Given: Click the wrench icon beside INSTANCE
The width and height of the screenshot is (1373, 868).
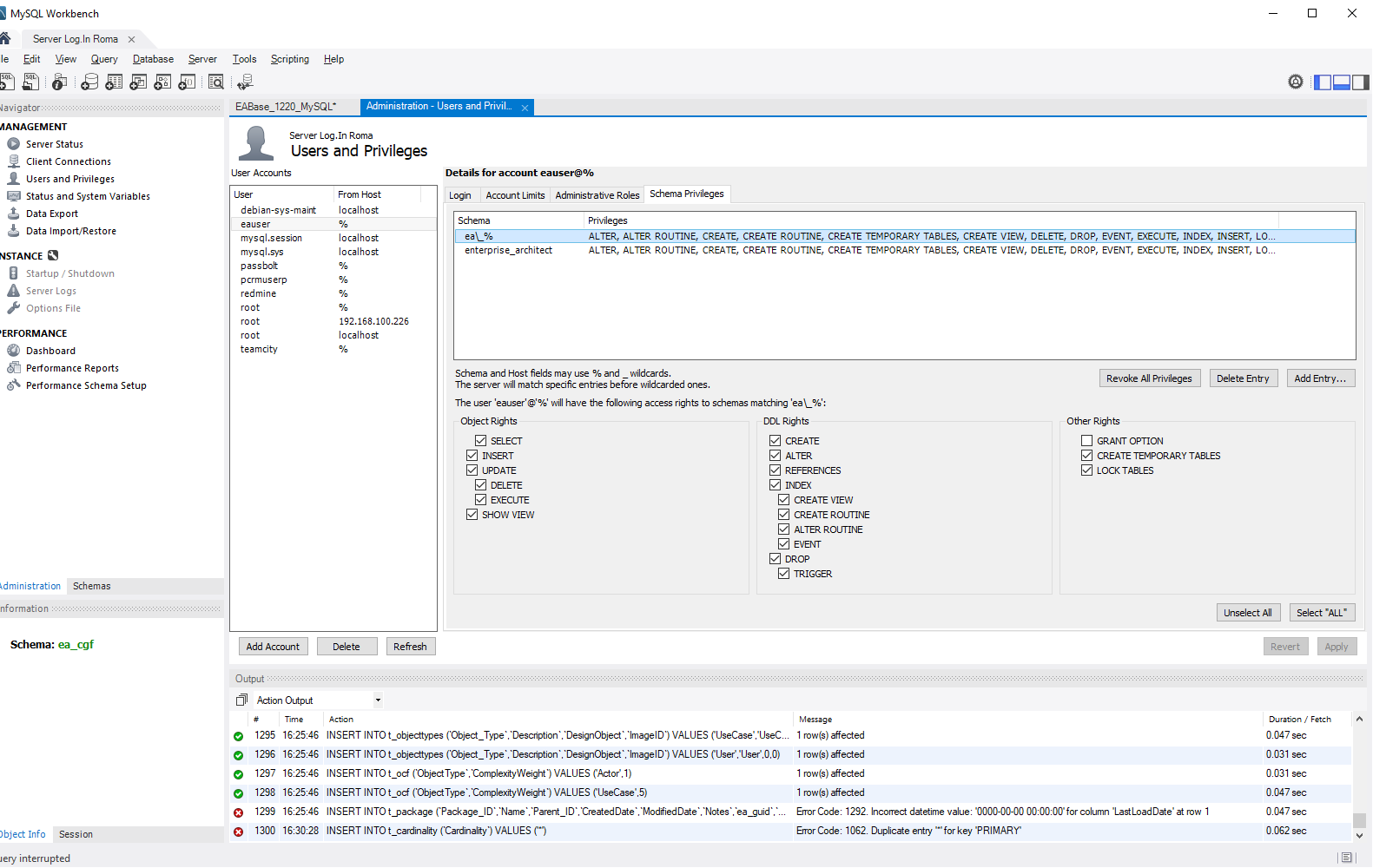Looking at the screenshot, I should (53, 255).
